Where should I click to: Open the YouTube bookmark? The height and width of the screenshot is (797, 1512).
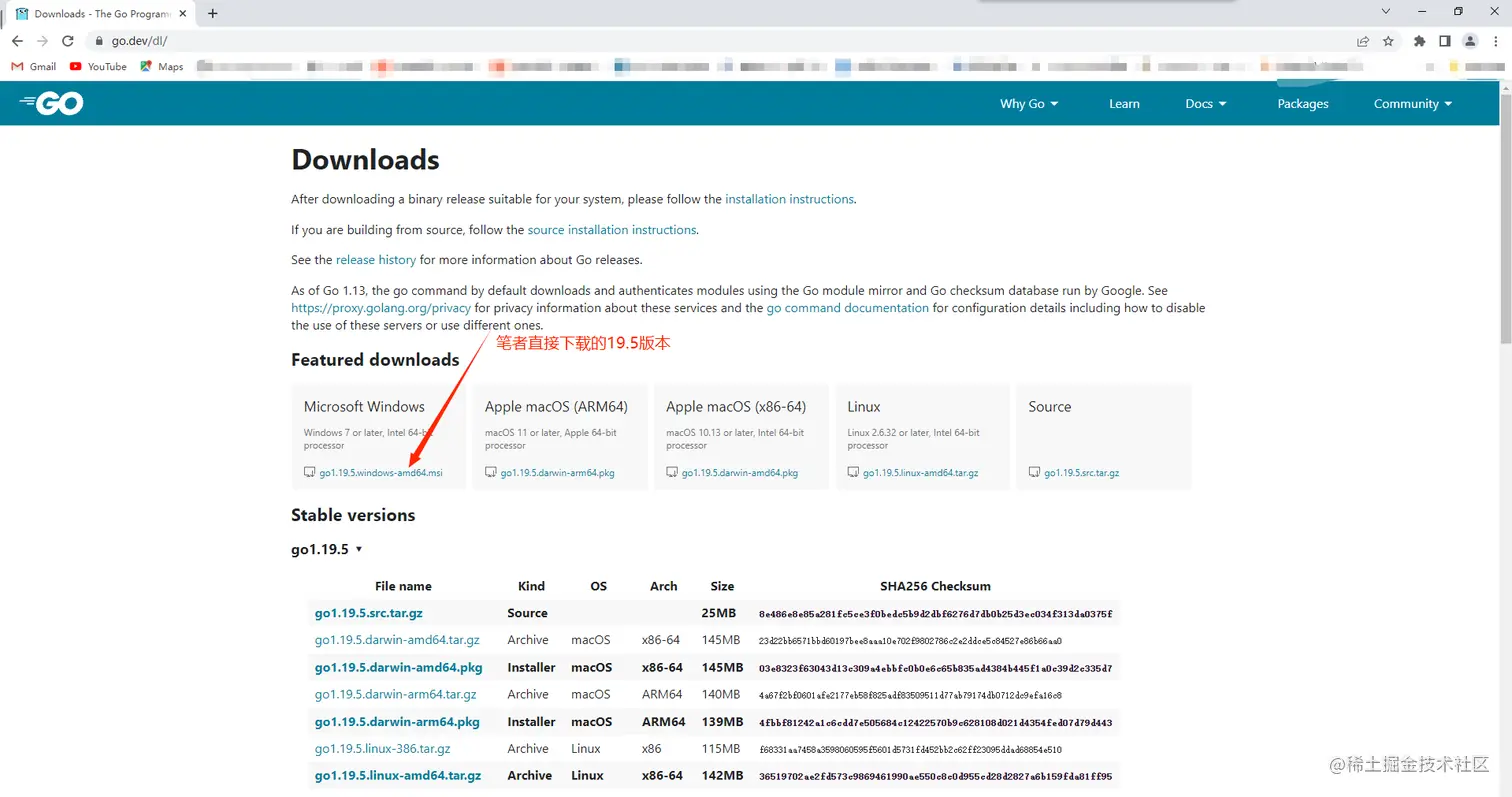pos(98,67)
